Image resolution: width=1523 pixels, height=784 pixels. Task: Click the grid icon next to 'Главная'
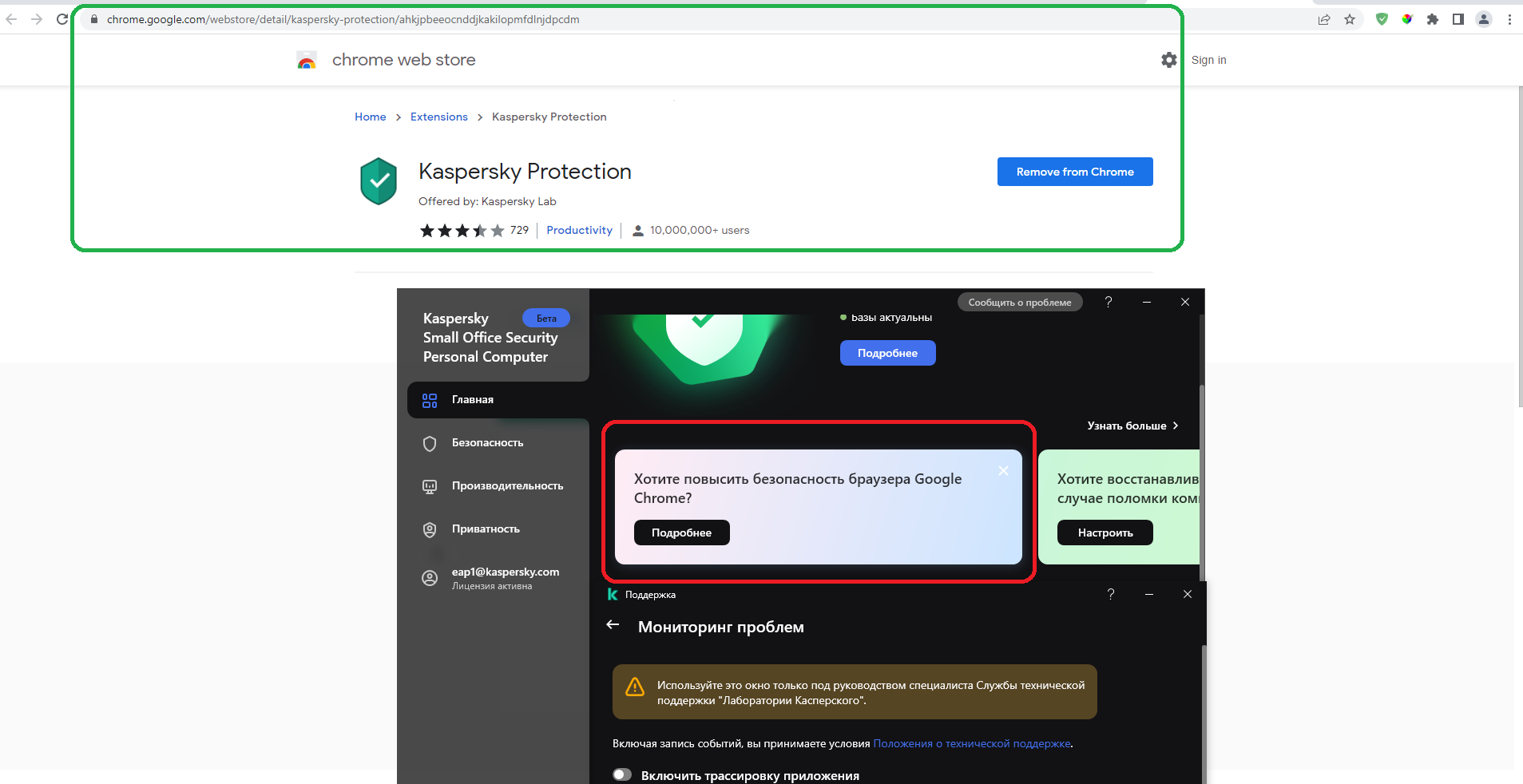(x=430, y=400)
